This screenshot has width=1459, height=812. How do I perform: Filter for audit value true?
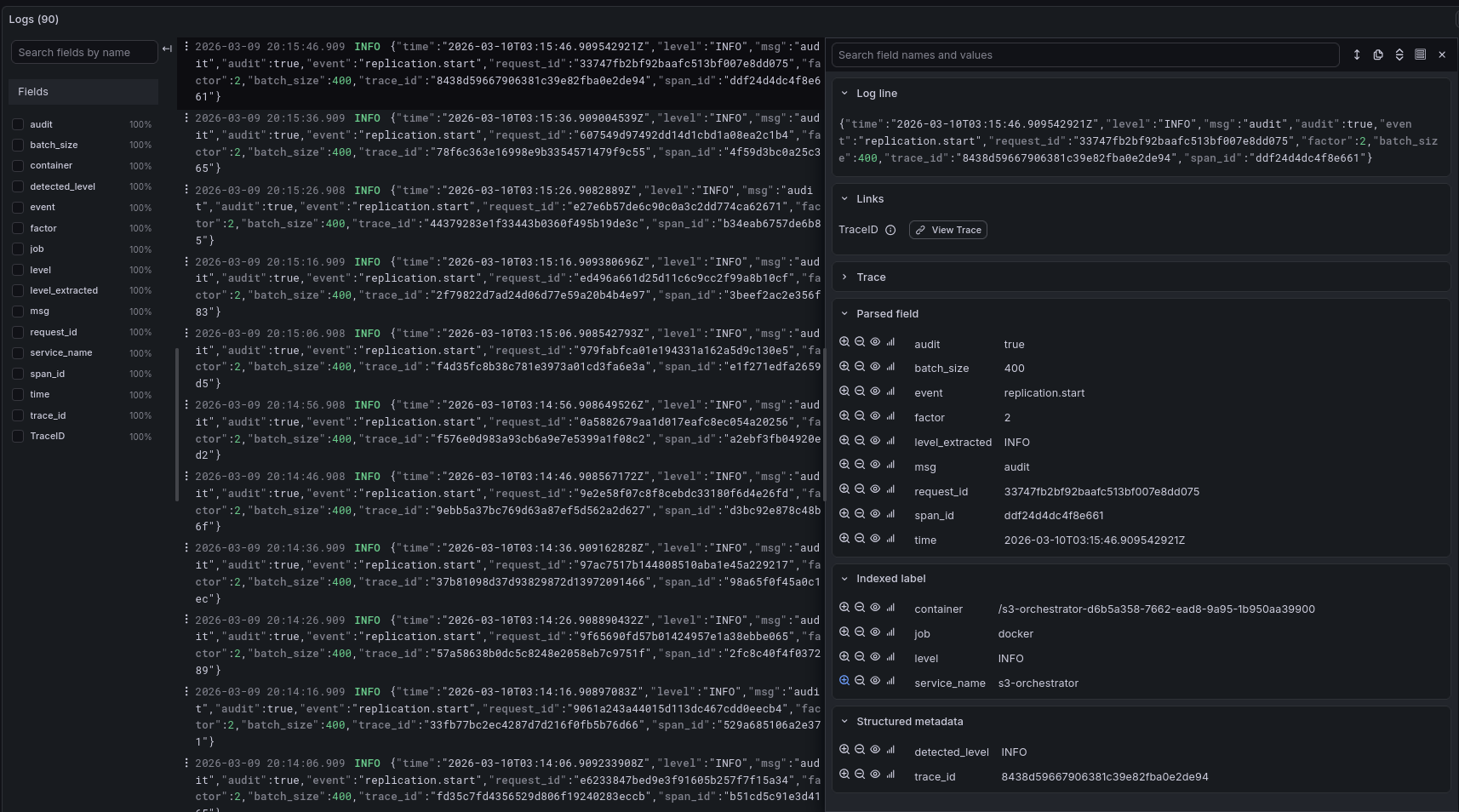(x=844, y=341)
